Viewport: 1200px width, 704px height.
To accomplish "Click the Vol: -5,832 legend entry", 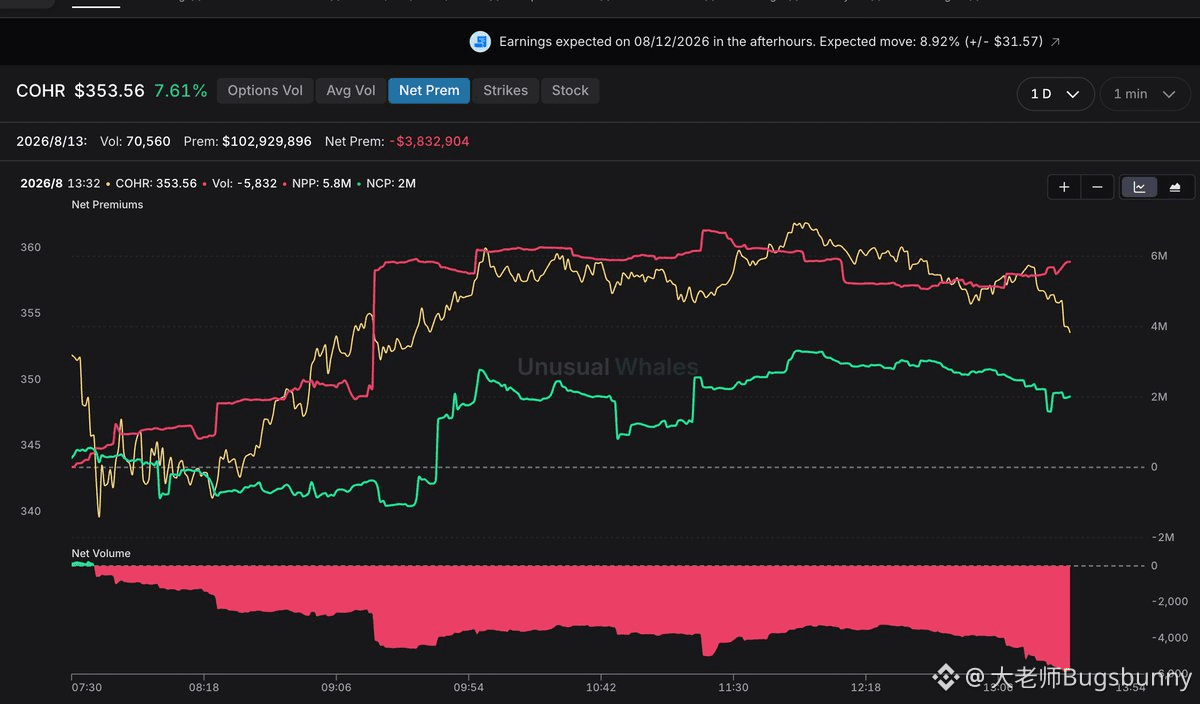I will point(244,184).
